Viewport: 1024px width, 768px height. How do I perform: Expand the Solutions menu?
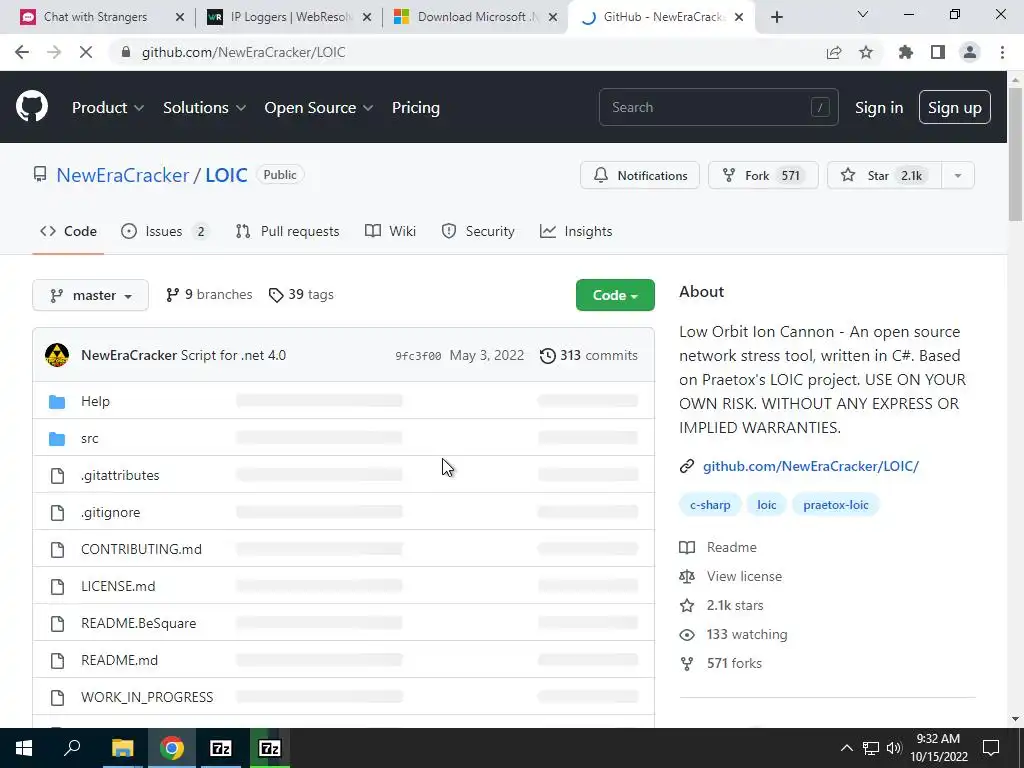[x=204, y=108]
